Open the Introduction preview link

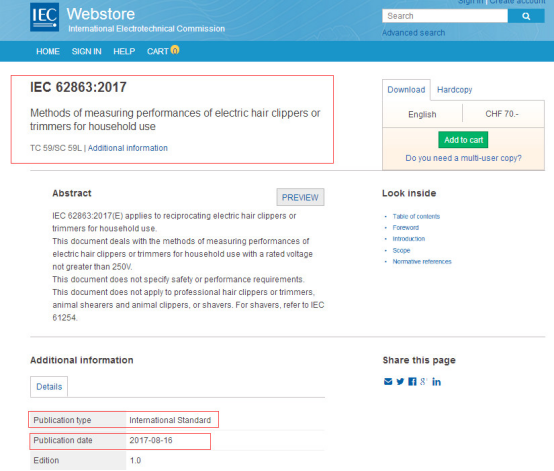[409, 239]
